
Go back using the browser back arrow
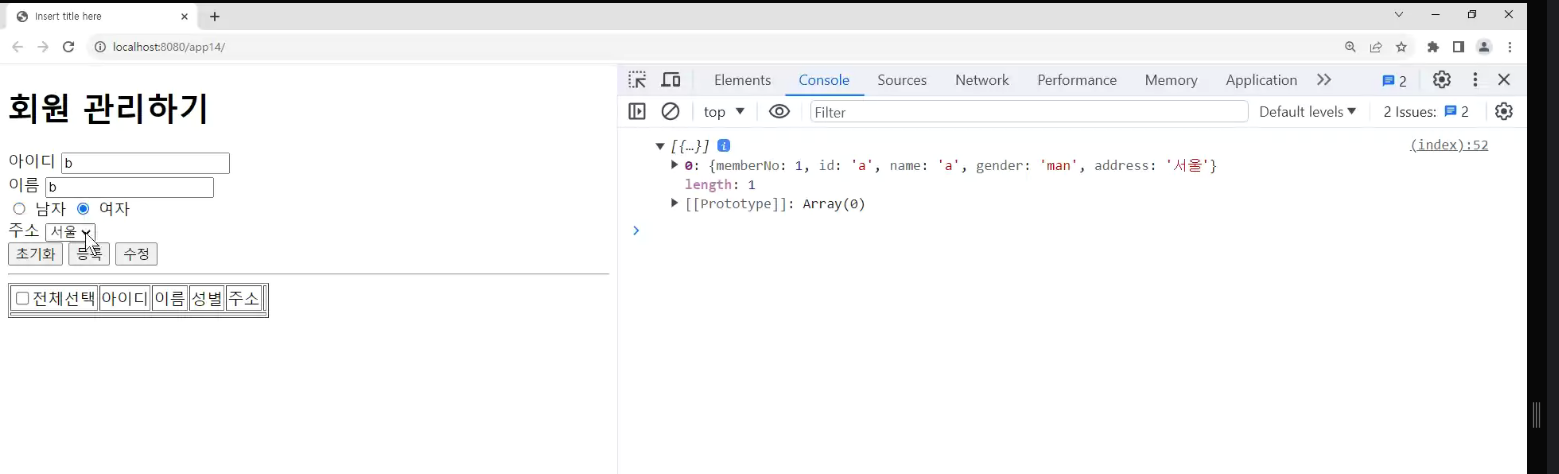click(18, 47)
